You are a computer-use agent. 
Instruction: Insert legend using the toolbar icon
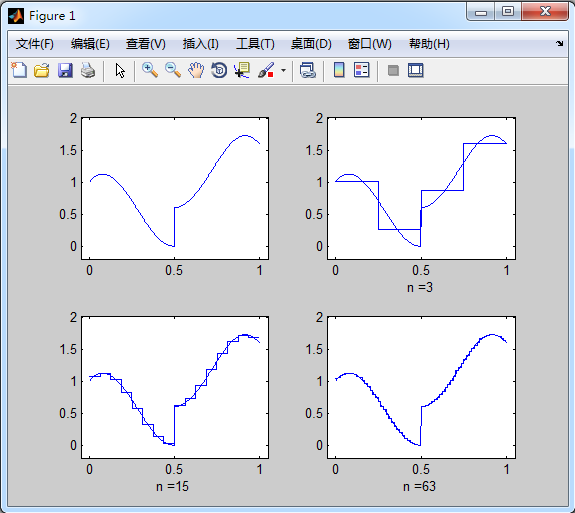click(x=362, y=70)
